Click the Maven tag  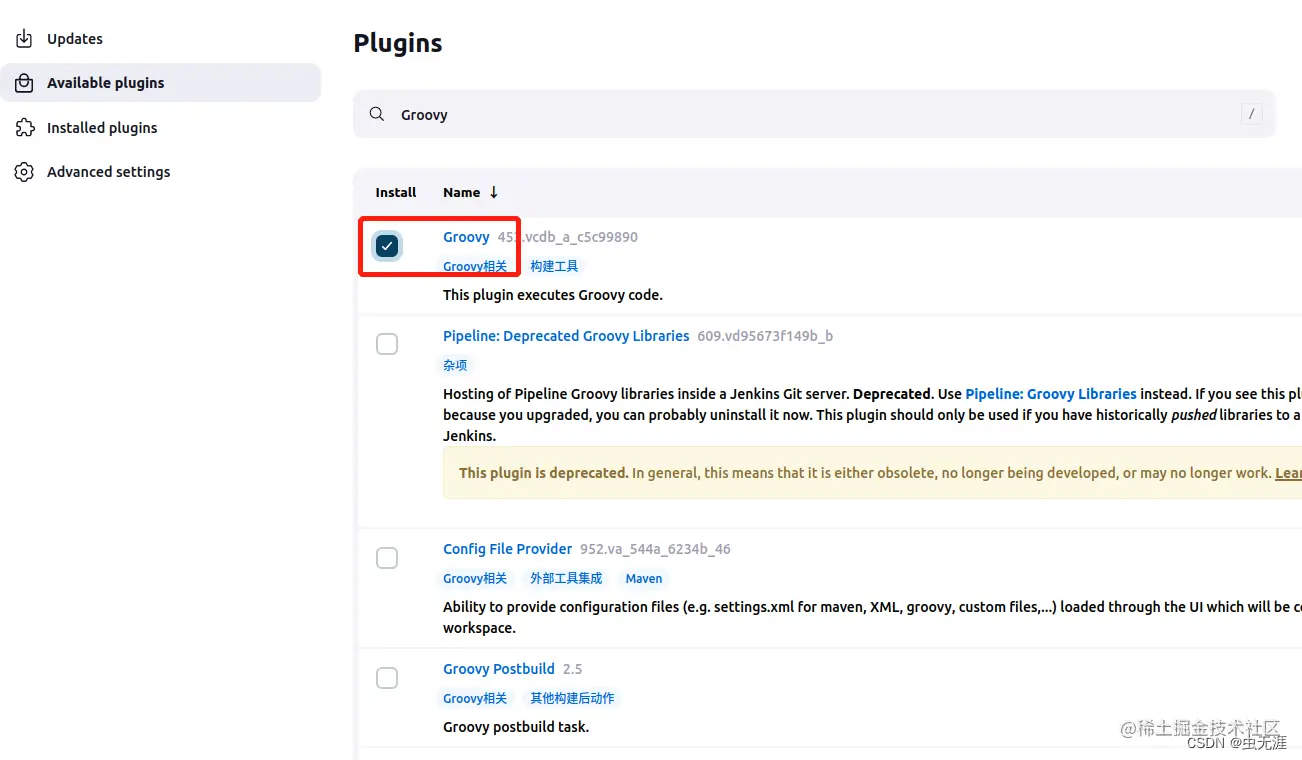tap(644, 578)
